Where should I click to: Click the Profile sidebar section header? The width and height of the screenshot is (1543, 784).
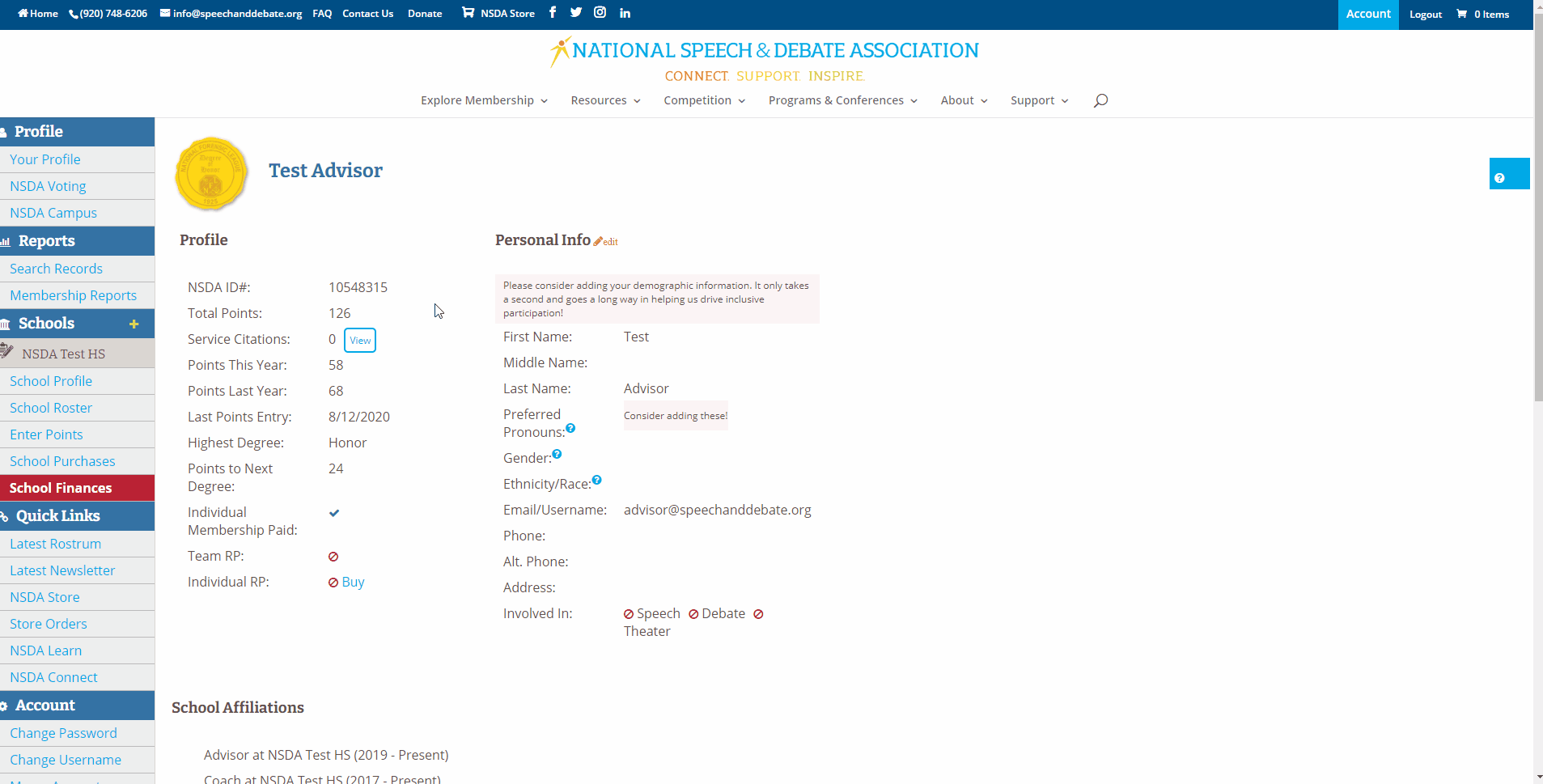(x=77, y=132)
